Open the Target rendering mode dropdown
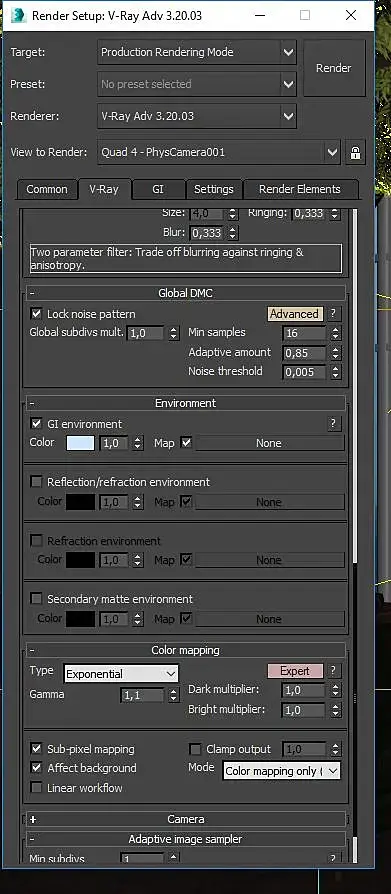 click(197, 52)
